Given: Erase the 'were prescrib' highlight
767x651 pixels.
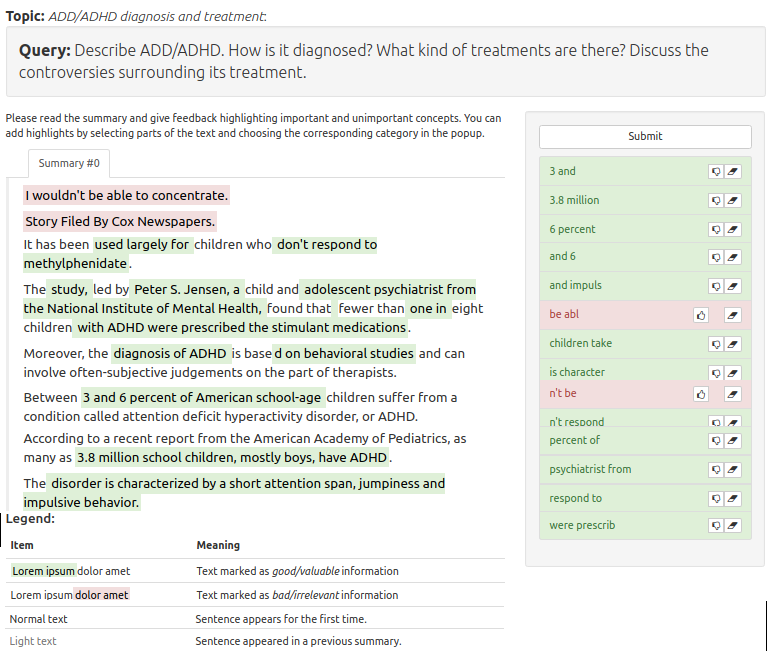Looking at the screenshot, I should click(x=733, y=526).
